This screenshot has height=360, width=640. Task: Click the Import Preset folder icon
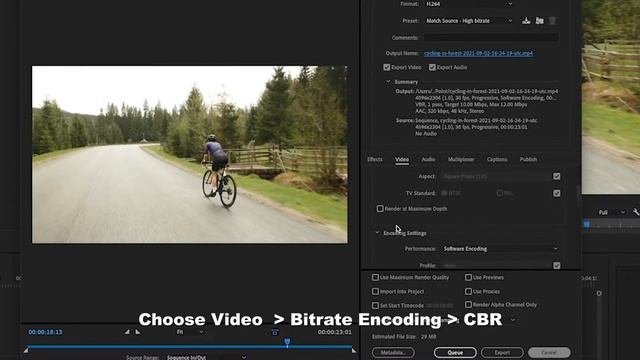[x=539, y=20]
